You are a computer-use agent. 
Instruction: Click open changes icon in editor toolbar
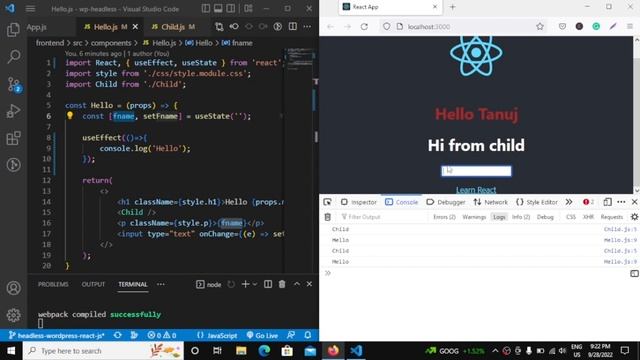pos(219,27)
